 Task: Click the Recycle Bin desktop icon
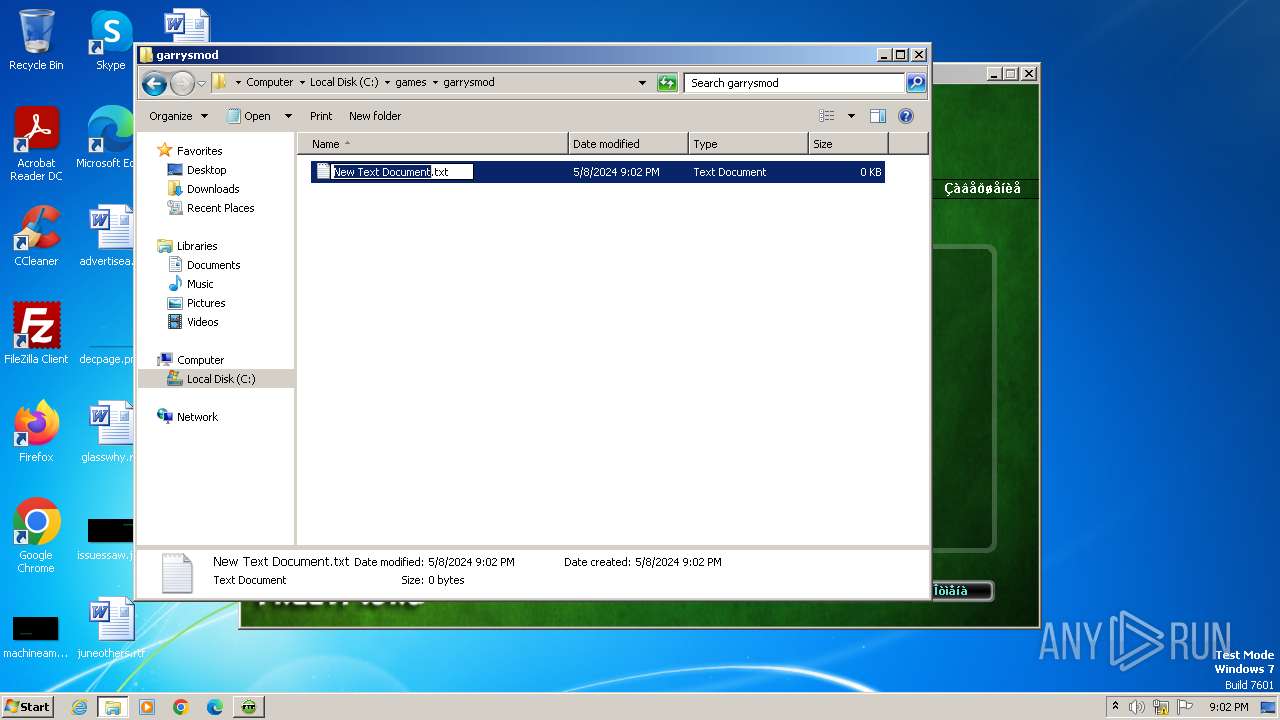coord(36,40)
